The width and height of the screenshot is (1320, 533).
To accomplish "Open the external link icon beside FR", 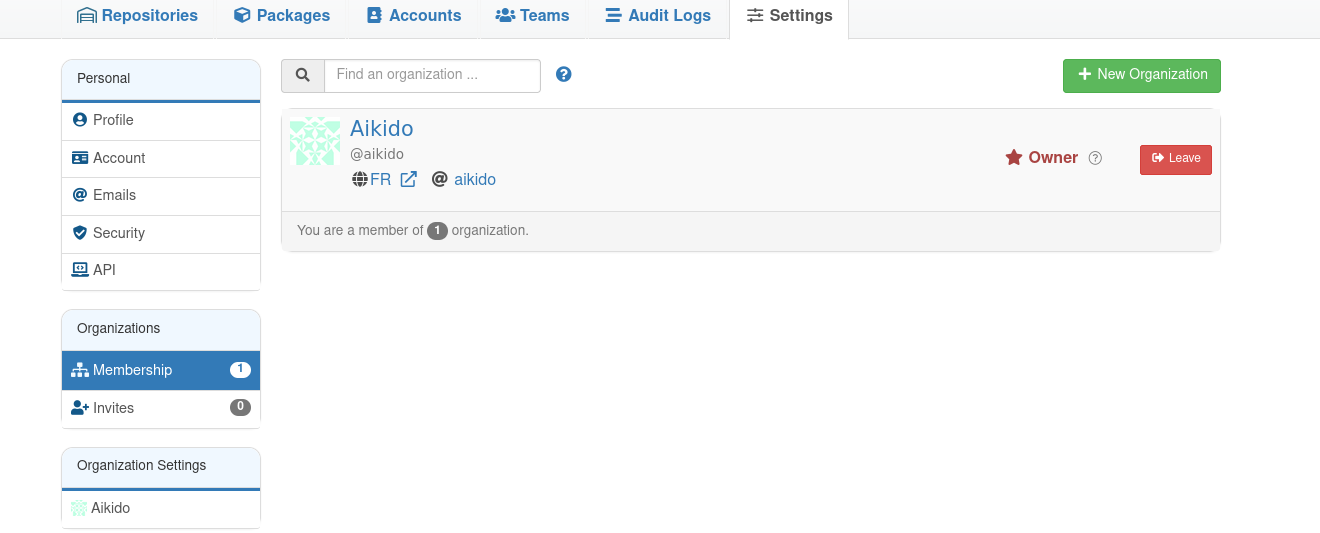I will (x=408, y=180).
